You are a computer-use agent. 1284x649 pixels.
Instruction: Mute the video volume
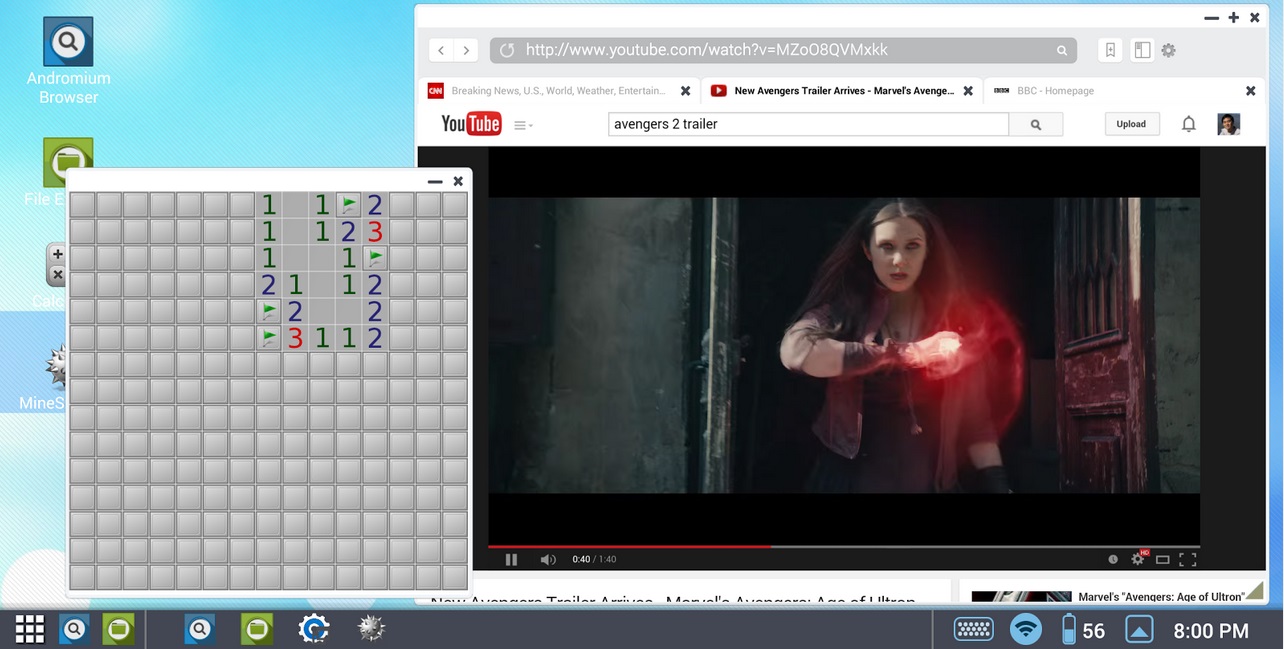coord(548,560)
